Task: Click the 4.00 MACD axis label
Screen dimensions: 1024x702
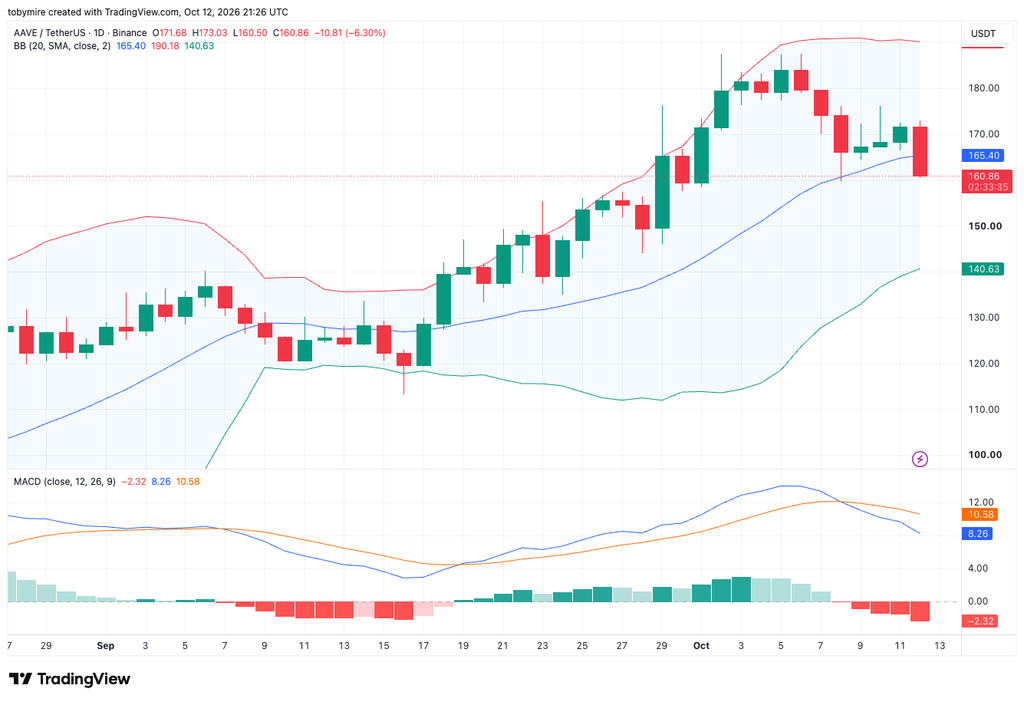Action: pos(978,568)
